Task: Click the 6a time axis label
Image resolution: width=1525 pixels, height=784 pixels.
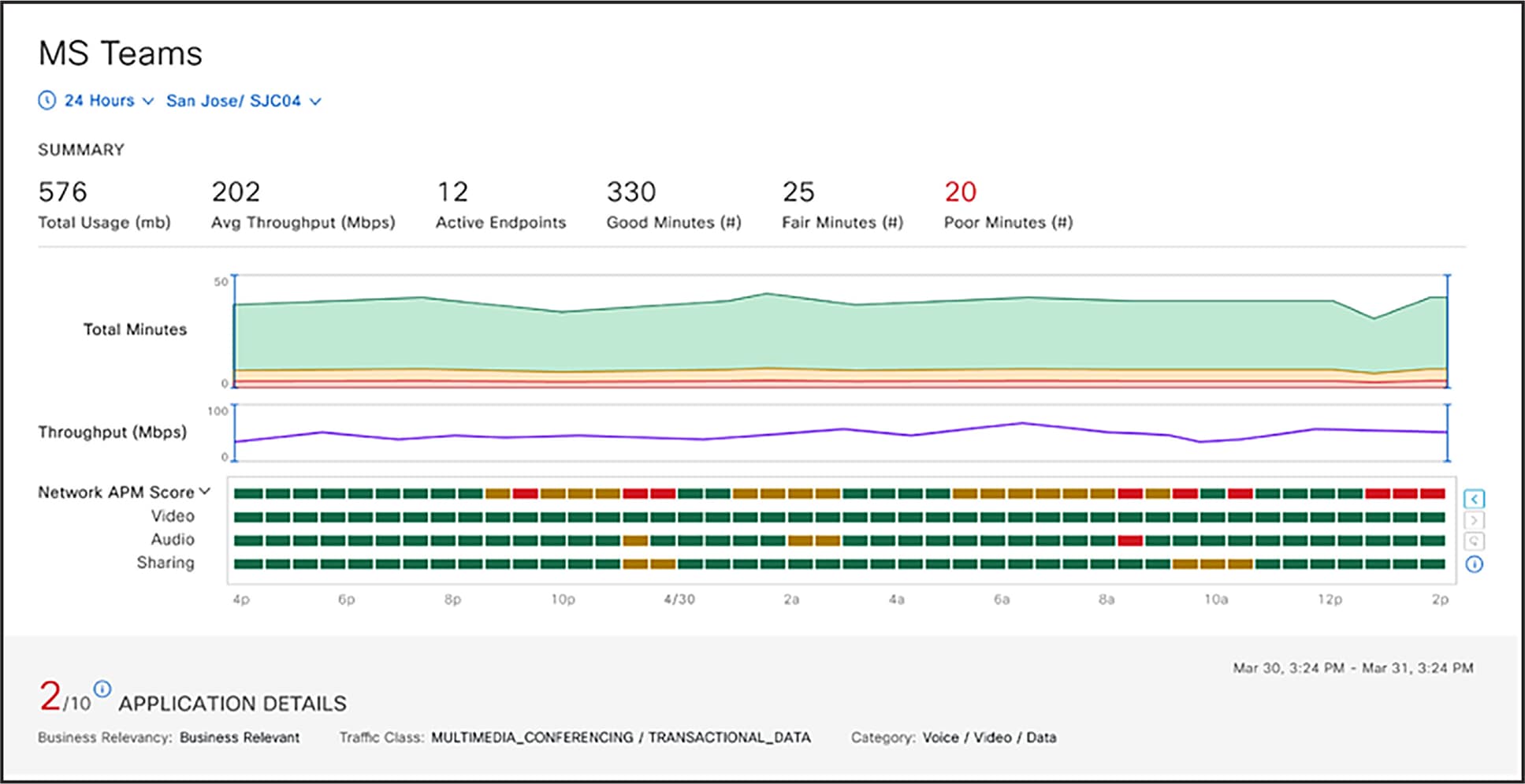Action: [x=1002, y=600]
